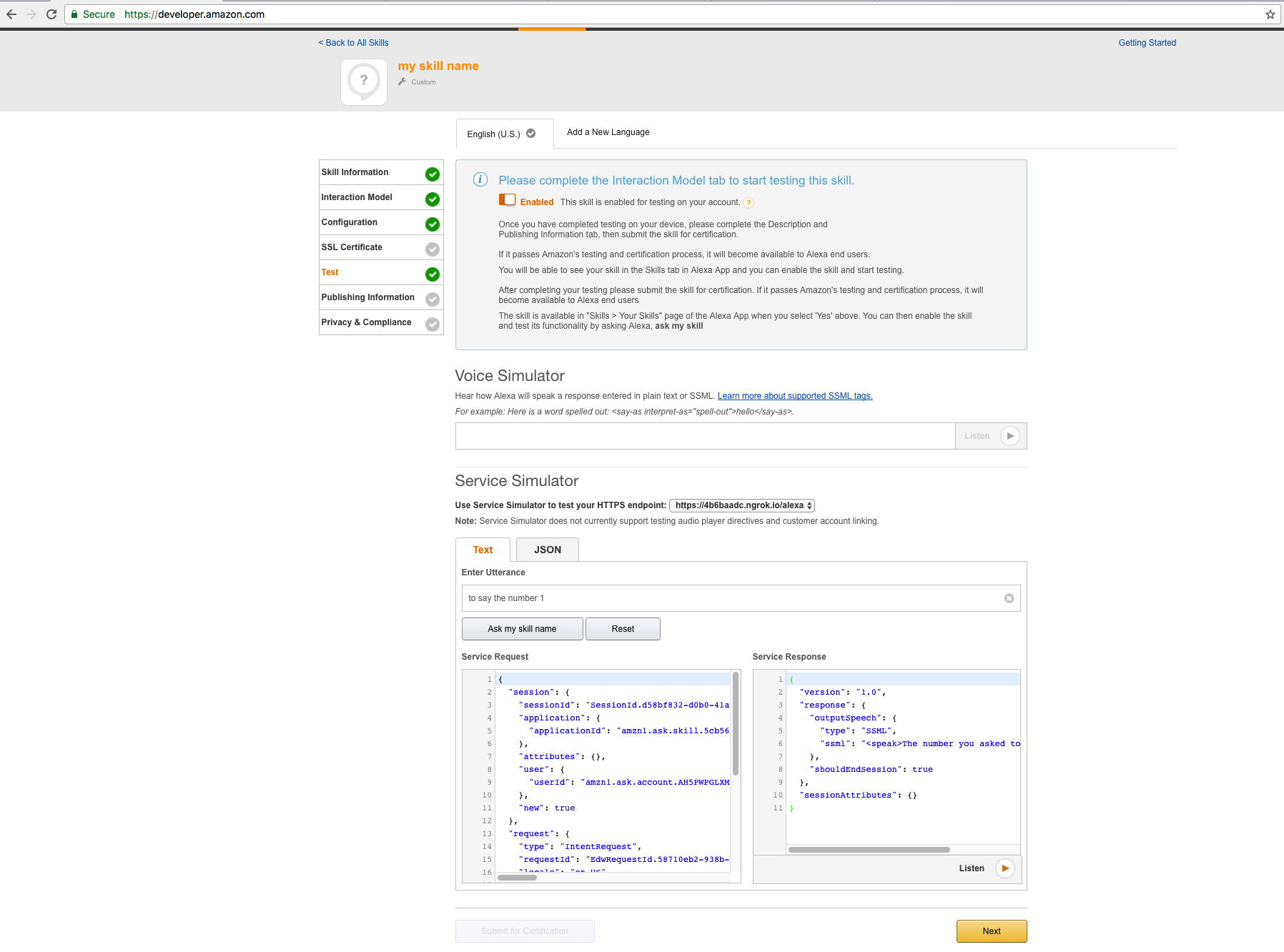Open the yellow help question-mark tooltip
The width and height of the screenshot is (1284, 952).
pyautogui.click(x=749, y=203)
